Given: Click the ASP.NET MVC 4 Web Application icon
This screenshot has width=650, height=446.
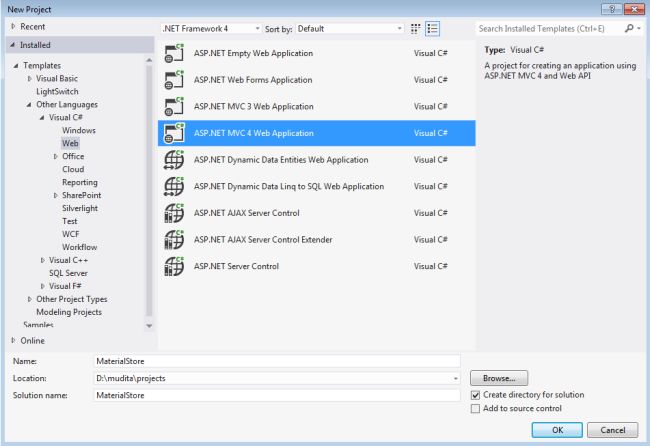Looking at the screenshot, I should pyautogui.click(x=174, y=133).
